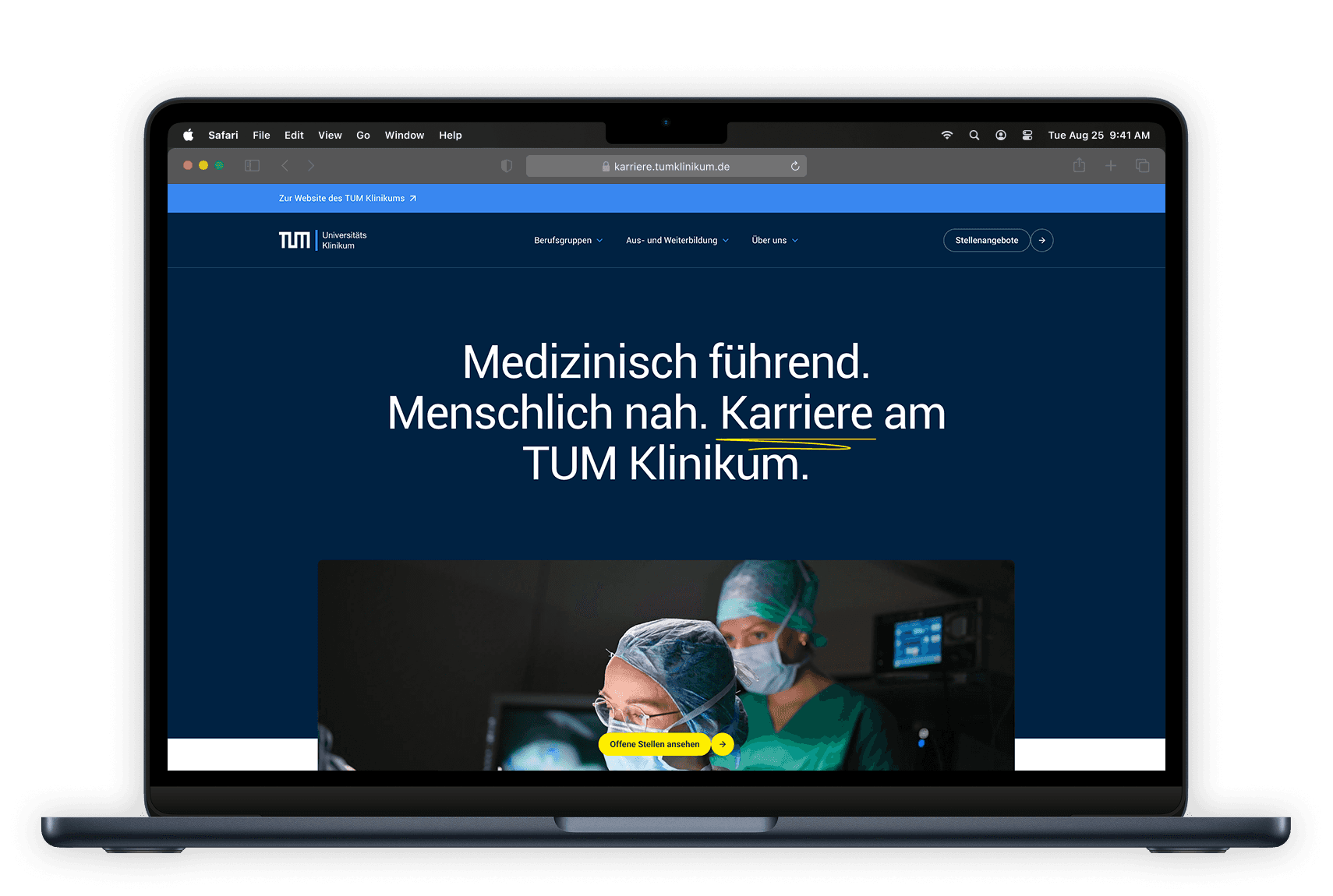Toggle the Safari sidebar
1333x896 pixels.
[252, 165]
